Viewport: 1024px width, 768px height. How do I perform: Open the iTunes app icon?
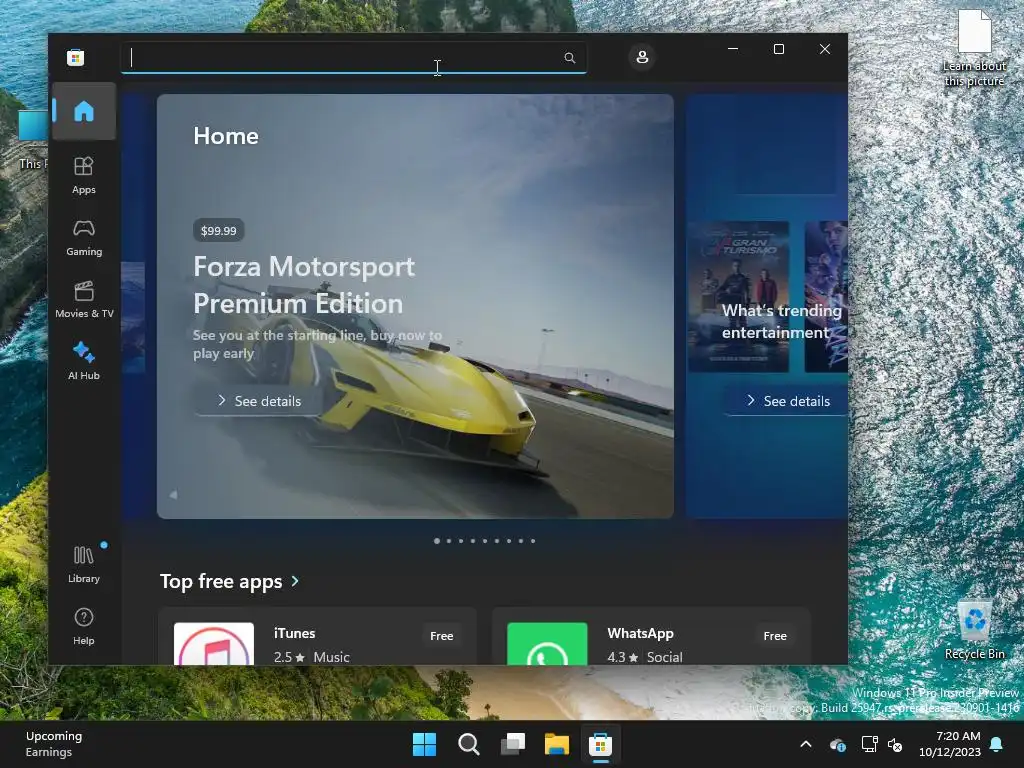coord(214,643)
